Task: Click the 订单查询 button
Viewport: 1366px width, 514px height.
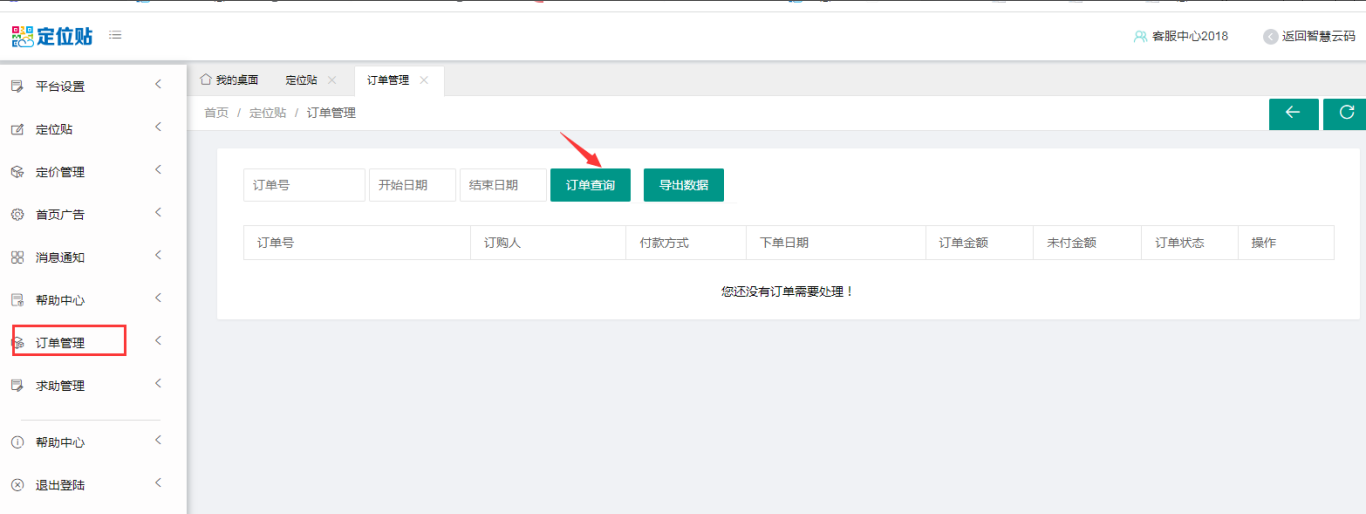Action: click(x=590, y=185)
